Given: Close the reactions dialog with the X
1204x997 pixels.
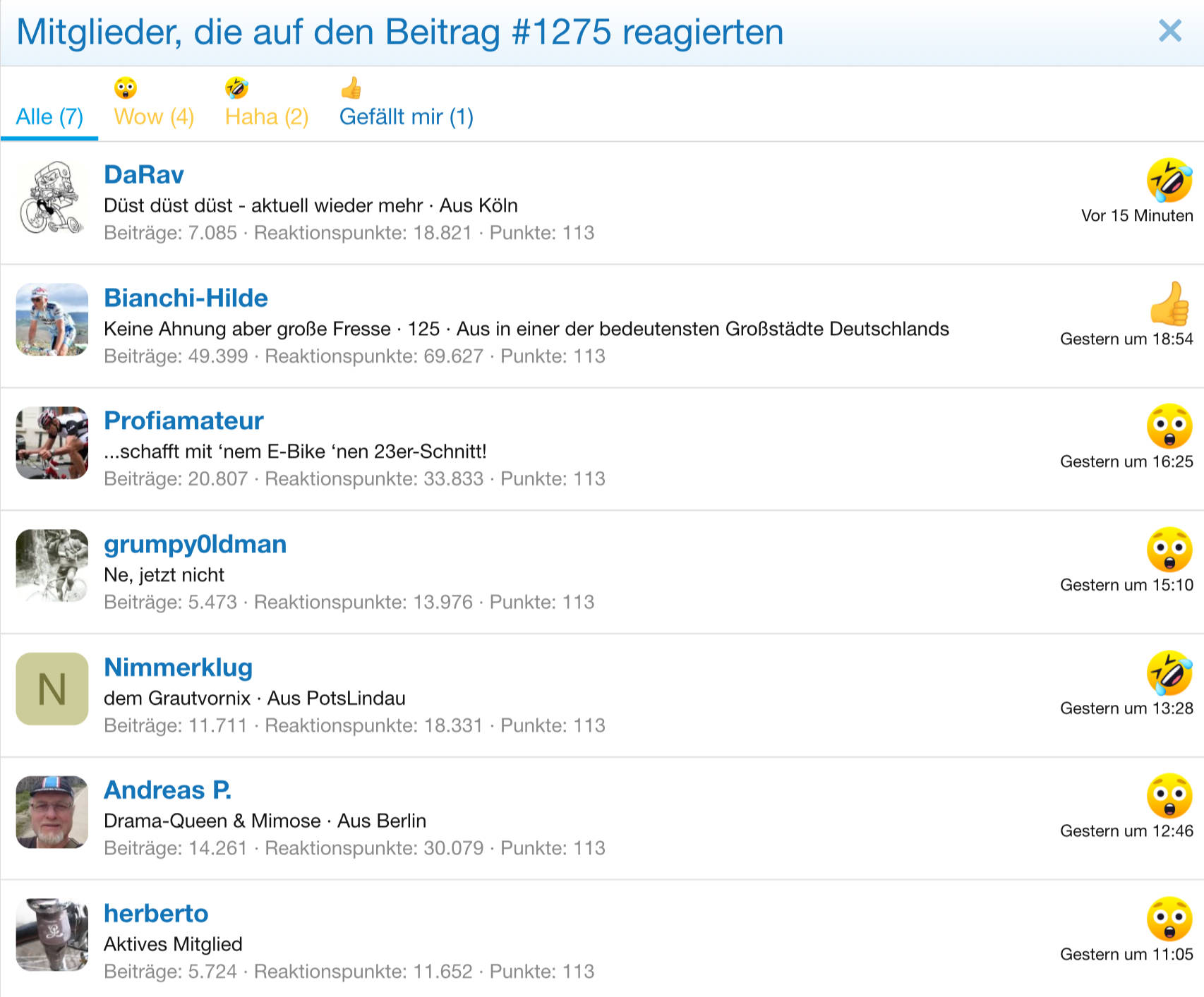Looking at the screenshot, I should tap(1169, 31).
